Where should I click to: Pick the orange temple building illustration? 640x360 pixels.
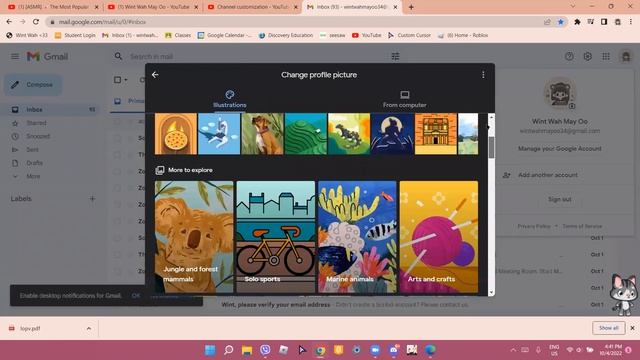click(x=436, y=134)
